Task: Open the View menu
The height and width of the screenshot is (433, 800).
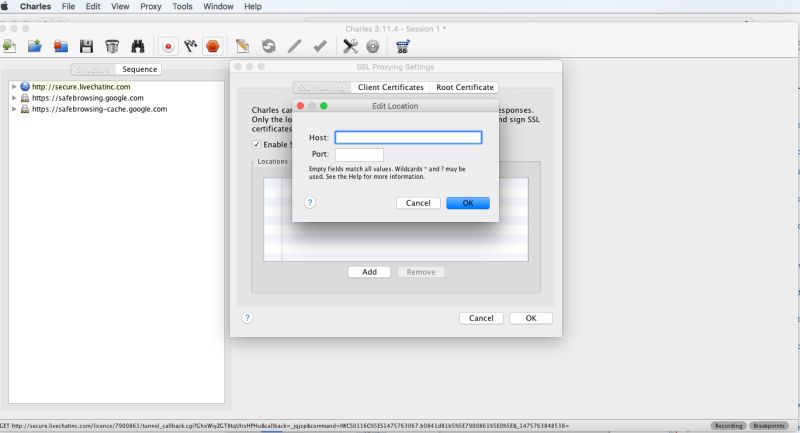Action: pos(120,6)
